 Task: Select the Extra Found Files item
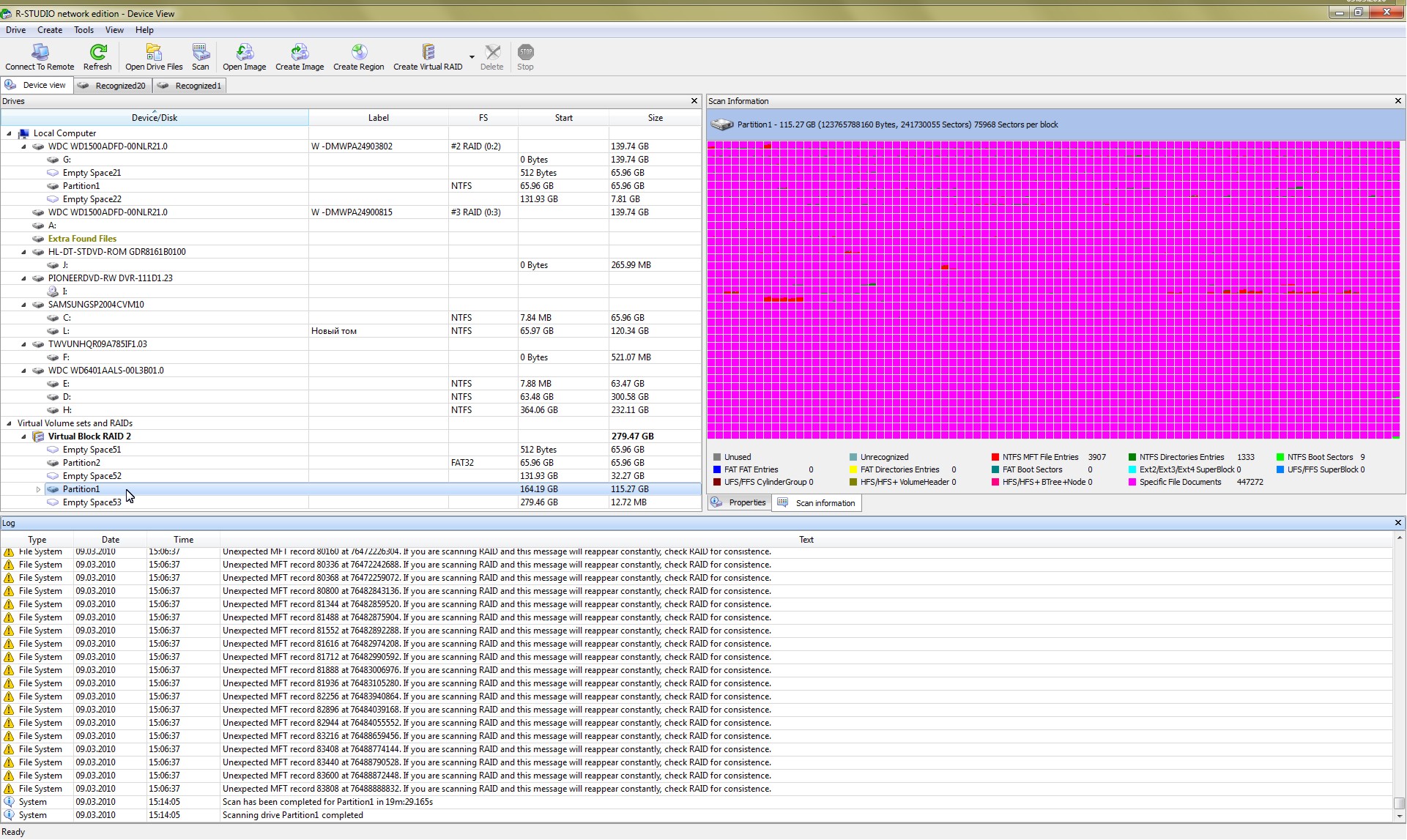click(82, 239)
